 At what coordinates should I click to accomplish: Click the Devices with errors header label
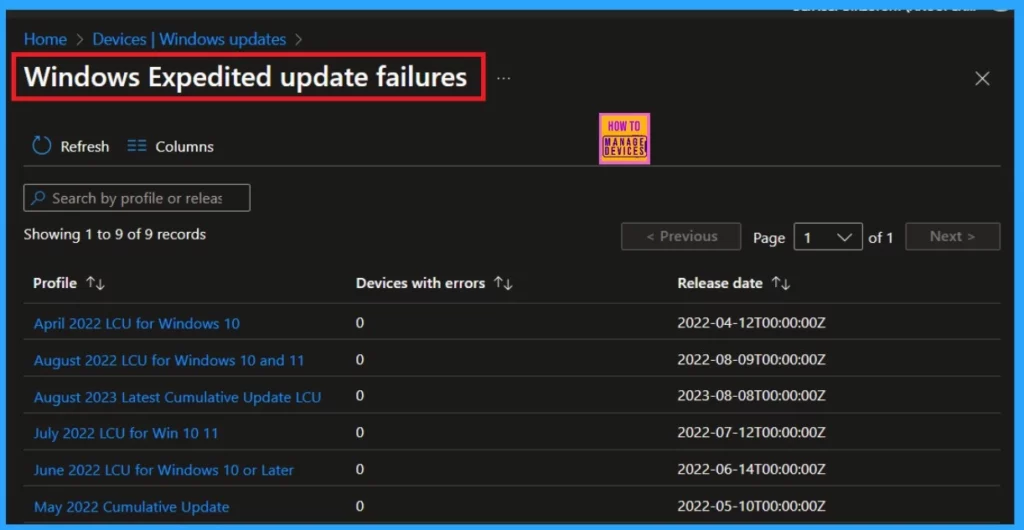point(421,283)
